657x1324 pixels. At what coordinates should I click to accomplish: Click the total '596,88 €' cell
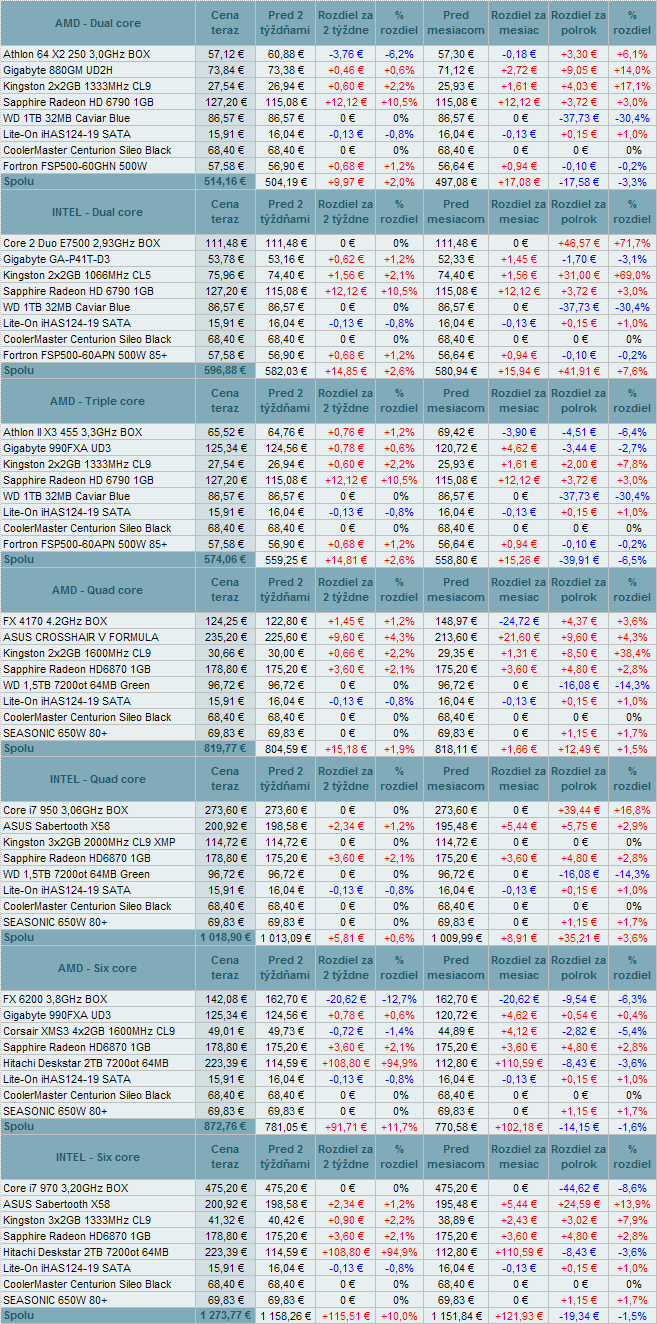click(x=225, y=370)
